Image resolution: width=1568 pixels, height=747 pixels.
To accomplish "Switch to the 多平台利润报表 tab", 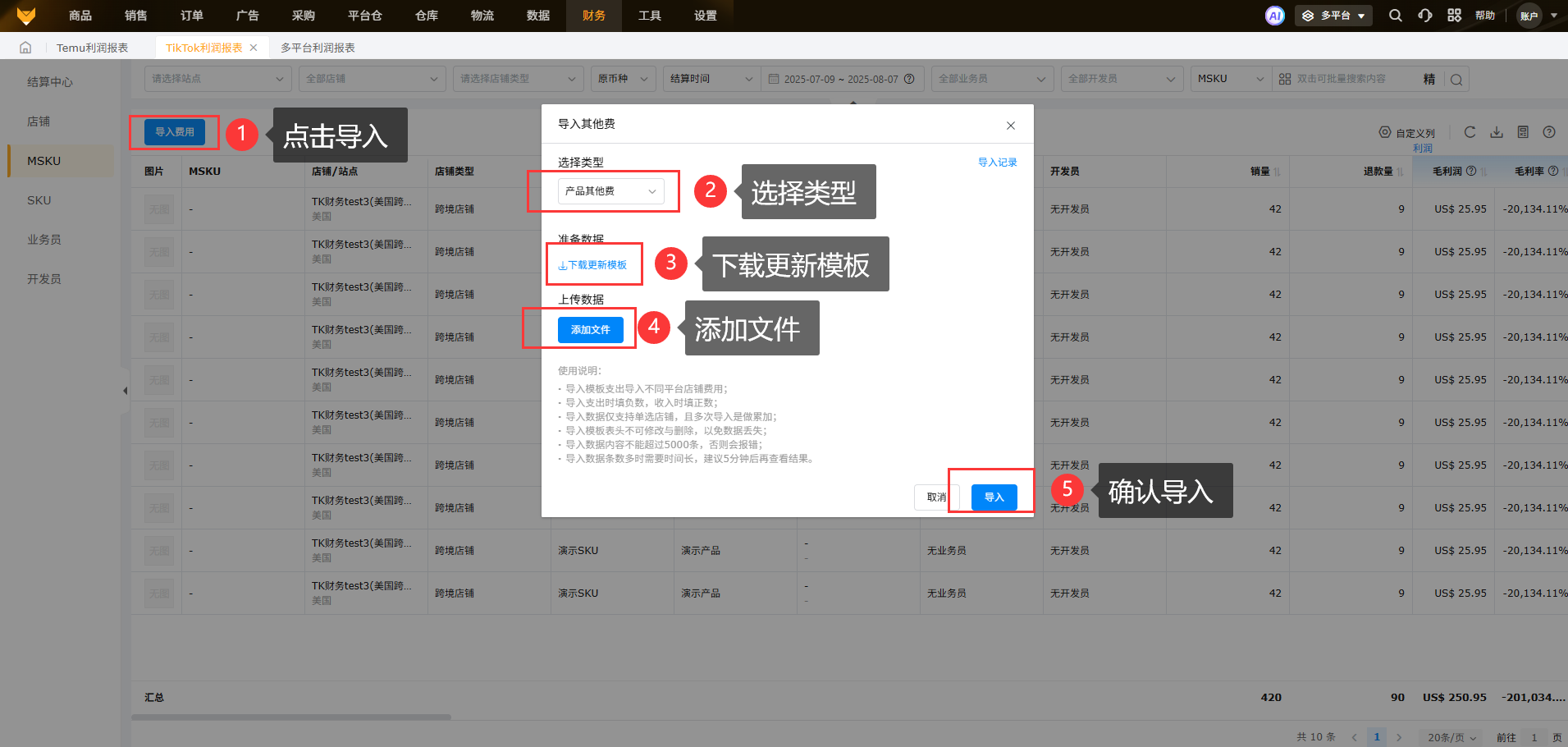I will click(318, 48).
